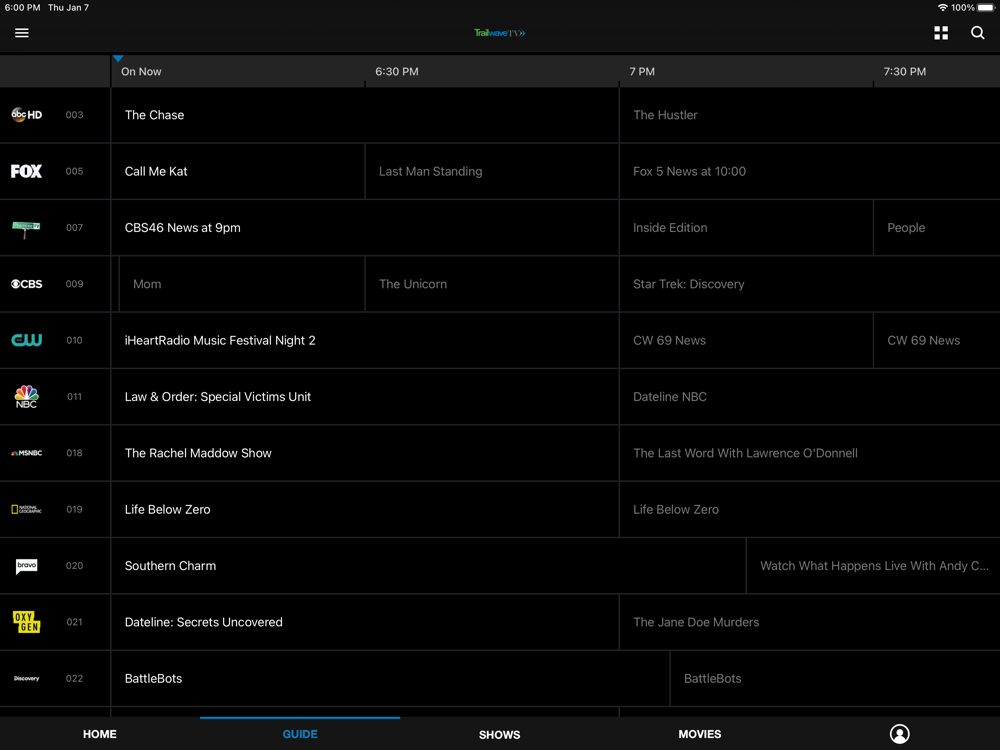This screenshot has height=750, width=1000.
Task: Select channel 007 logo
Action: coord(26,228)
